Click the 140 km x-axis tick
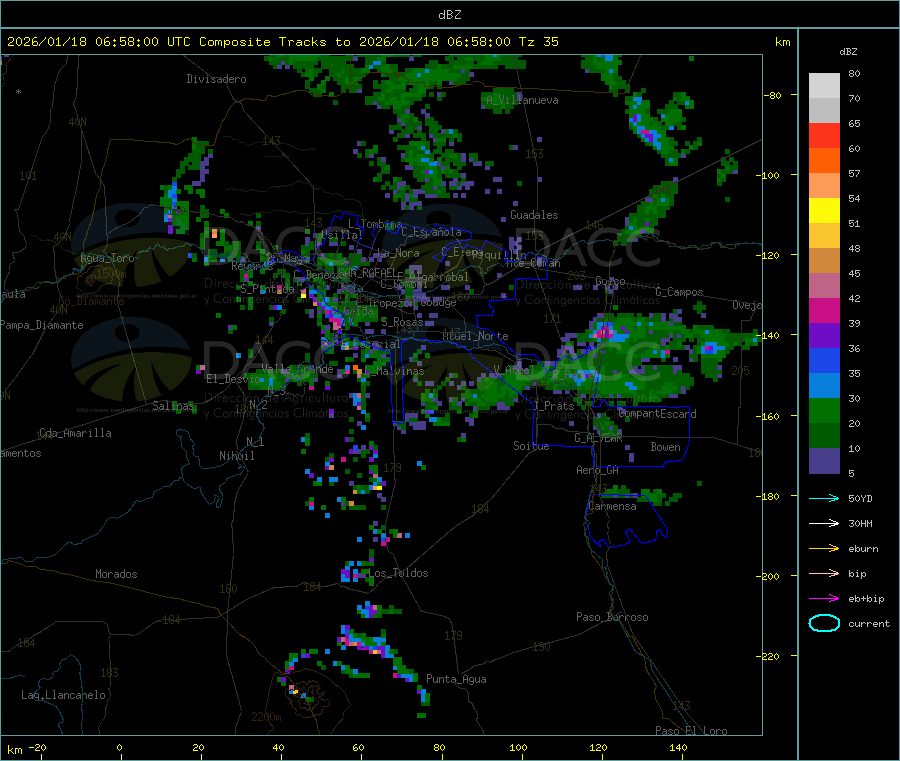 click(678, 747)
